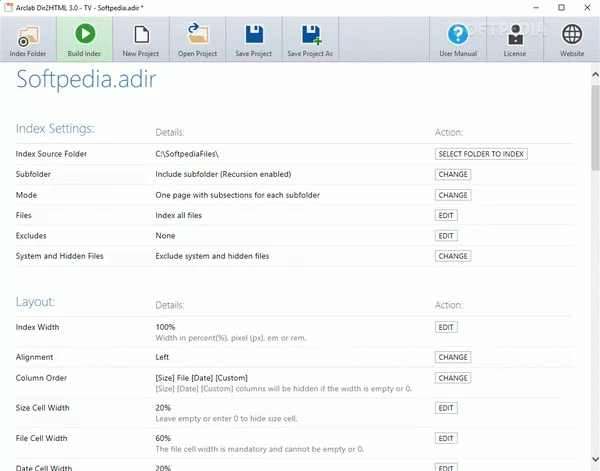
Task: Open Project using the folder icon
Action: (197, 38)
